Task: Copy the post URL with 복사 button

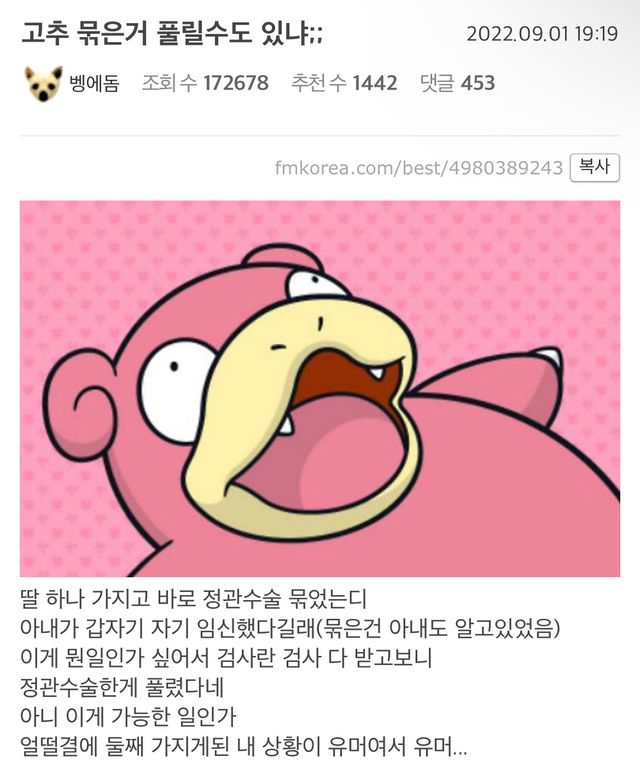Action: pyautogui.click(x=595, y=168)
